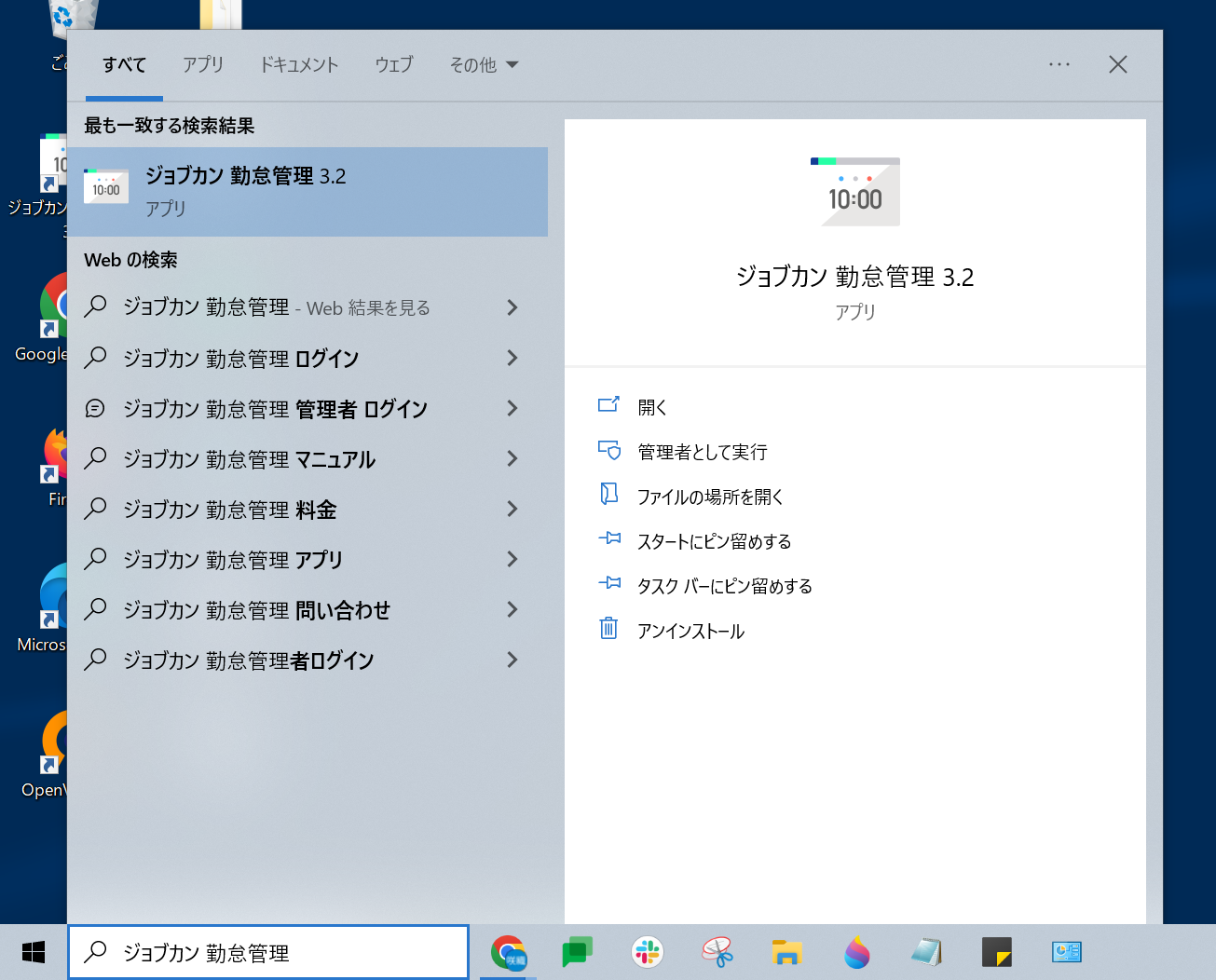The width and height of the screenshot is (1216, 980).
Task: Open the Control Panel icon on taskbar
Action: pyautogui.click(x=1067, y=952)
